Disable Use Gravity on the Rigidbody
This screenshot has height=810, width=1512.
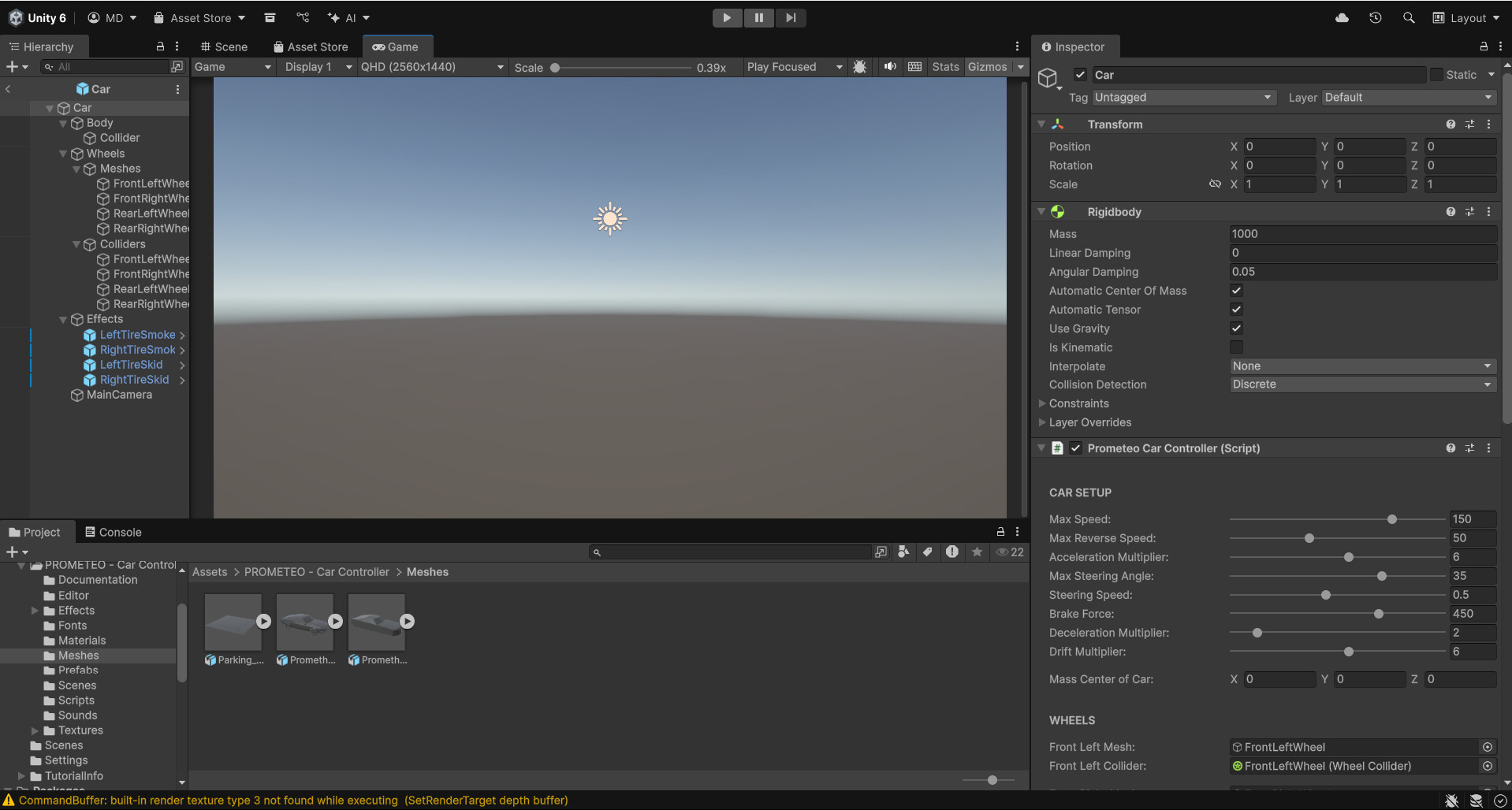point(1235,329)
